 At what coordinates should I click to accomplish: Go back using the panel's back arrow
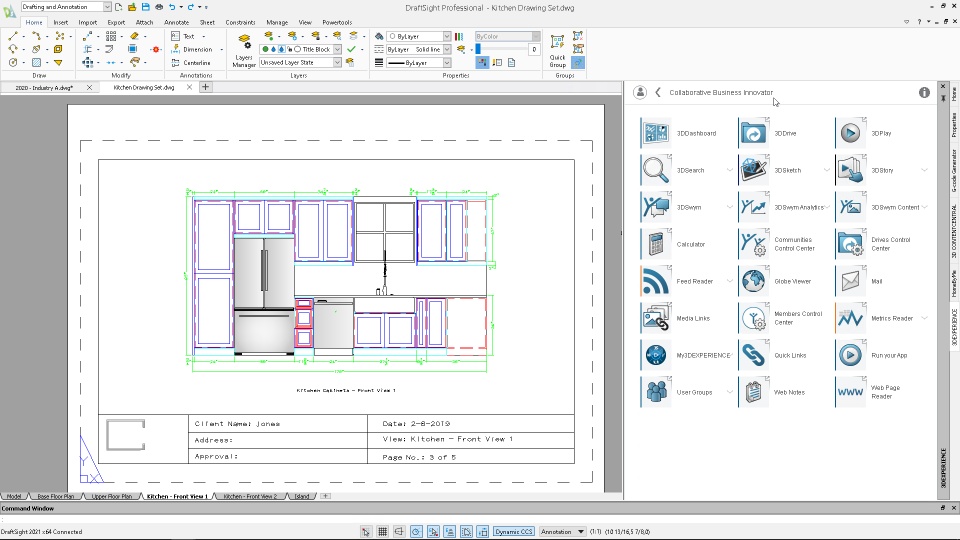pos(658,92)
